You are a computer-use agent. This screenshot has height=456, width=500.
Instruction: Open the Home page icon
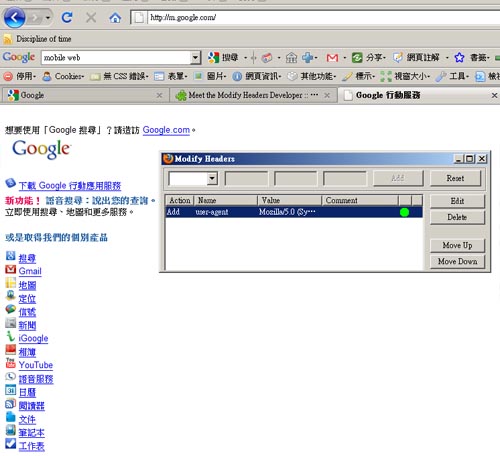[x=115, y=18]
